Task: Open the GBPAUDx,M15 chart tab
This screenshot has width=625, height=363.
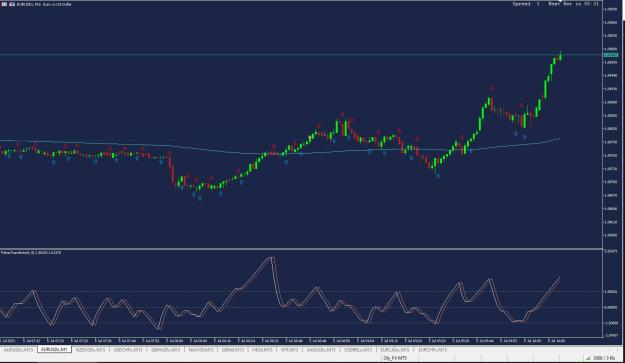Action: tap(165, 349)
